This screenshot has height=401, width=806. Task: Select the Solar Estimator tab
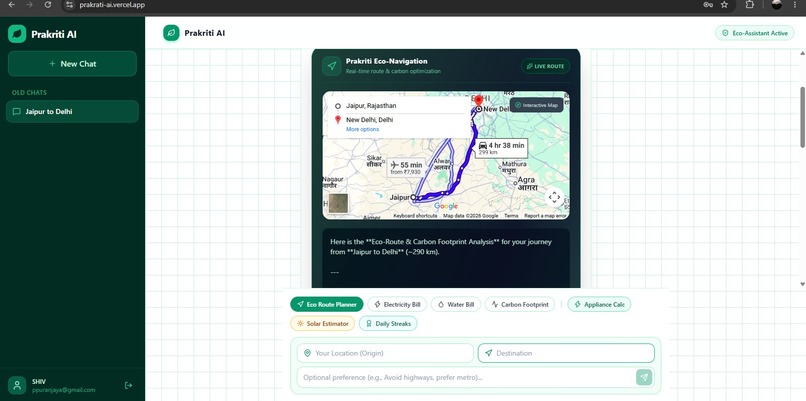pyautogui.click(x=322, y=323)
